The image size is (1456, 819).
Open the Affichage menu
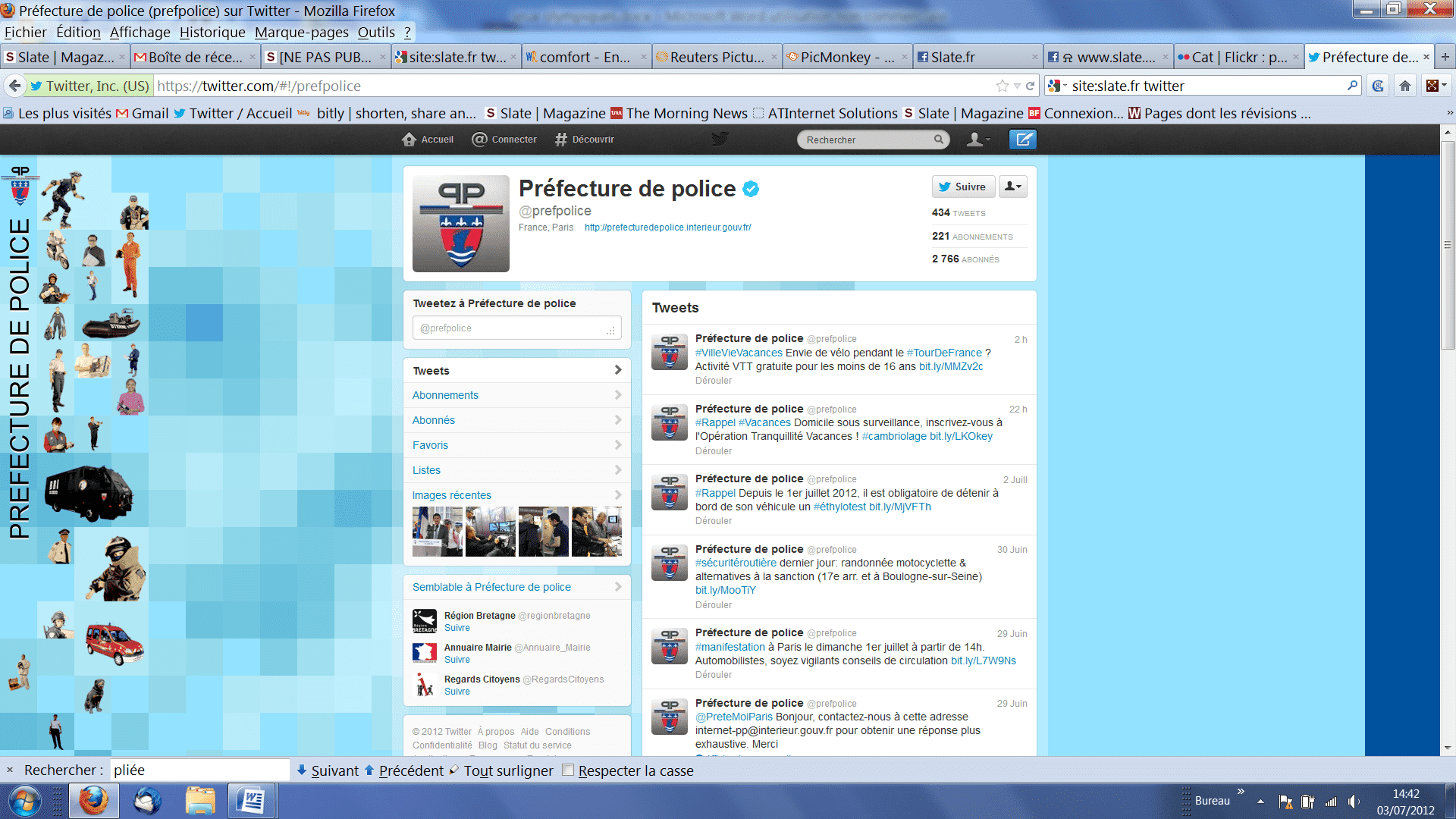pyautogui.click(x=140, y=32)
